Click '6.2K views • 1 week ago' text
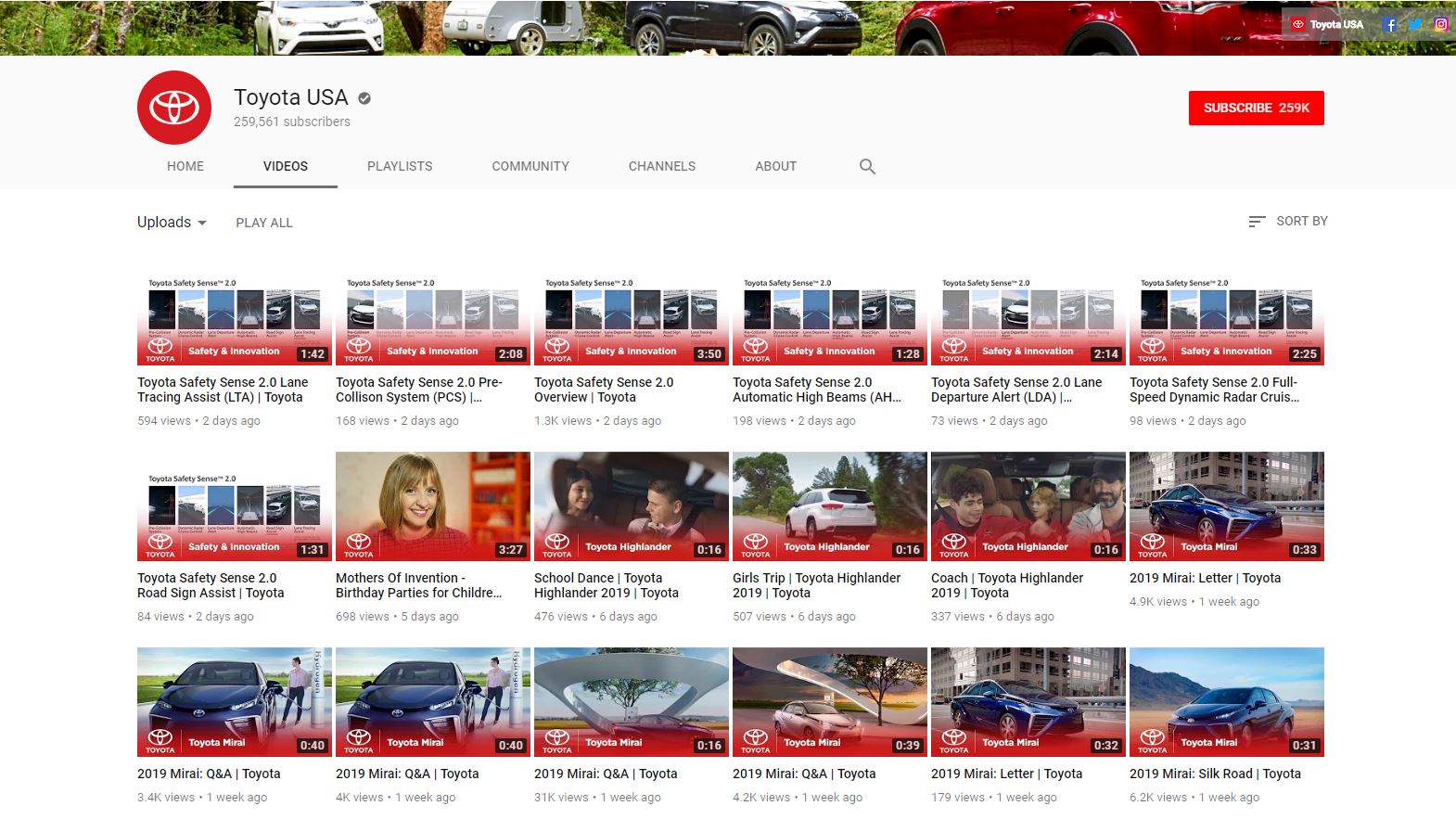1456x819 pixels. pos(1194,798)
